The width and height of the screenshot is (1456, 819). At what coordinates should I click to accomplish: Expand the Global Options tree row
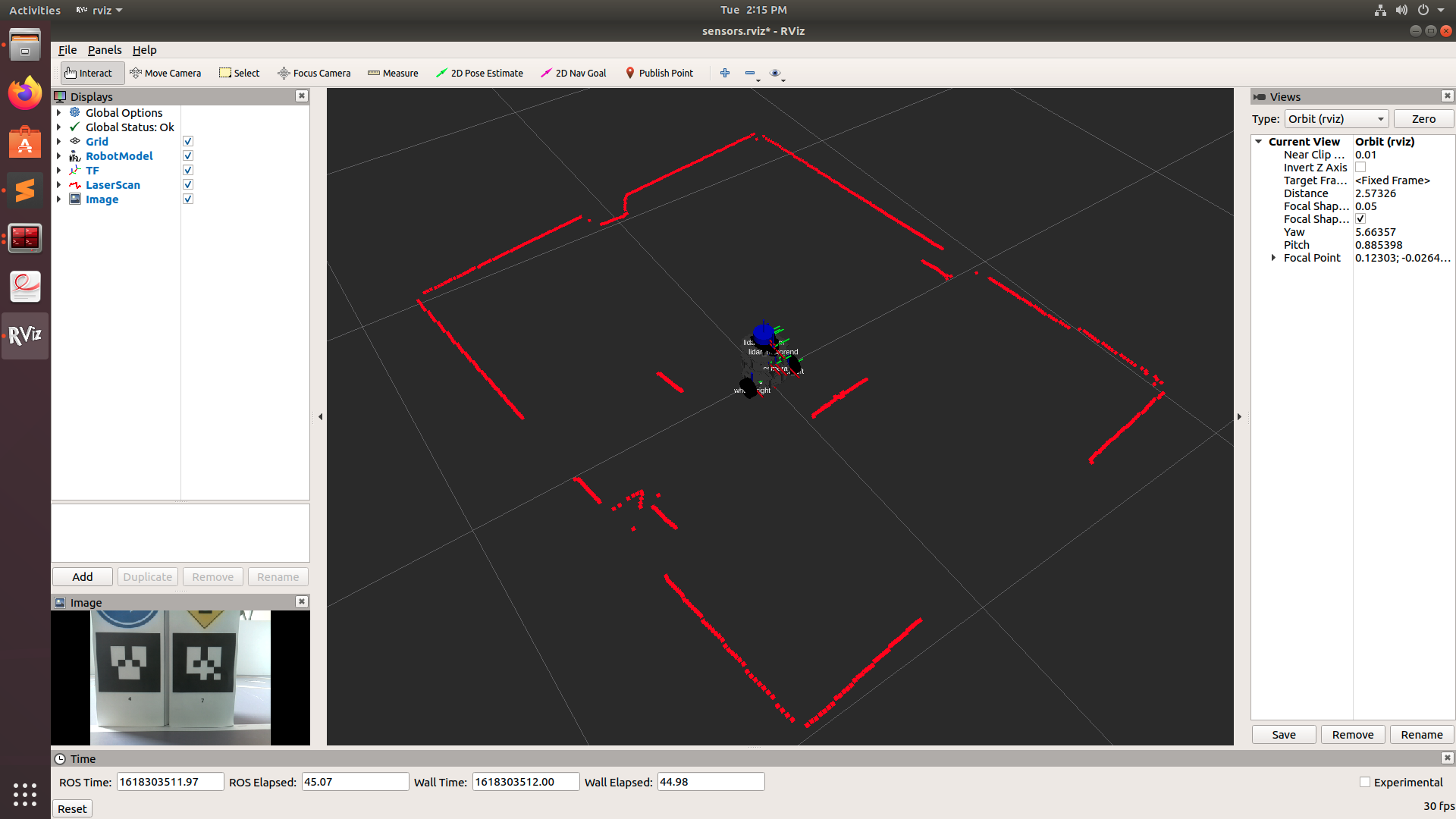[58, 112]
